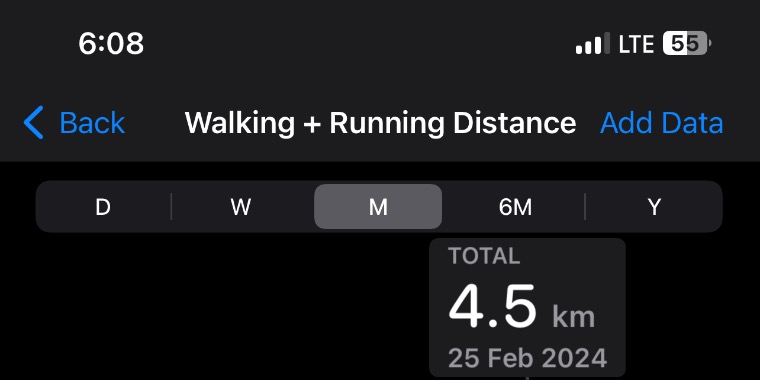
Task: Tap the TOTAL callout card background
Action: pos(527,308)
